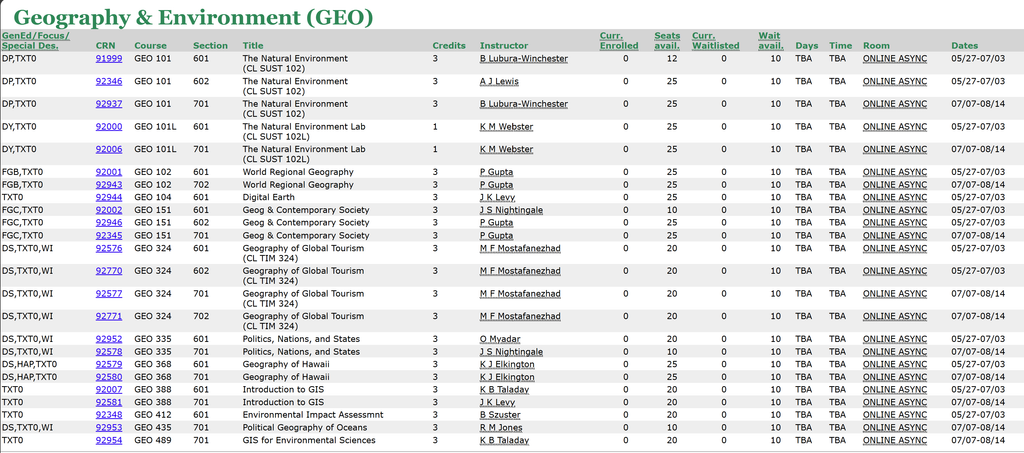The image size is (1024, 453).
Task: Click the Seats avail. column header
Action: [x=667, y=40]
